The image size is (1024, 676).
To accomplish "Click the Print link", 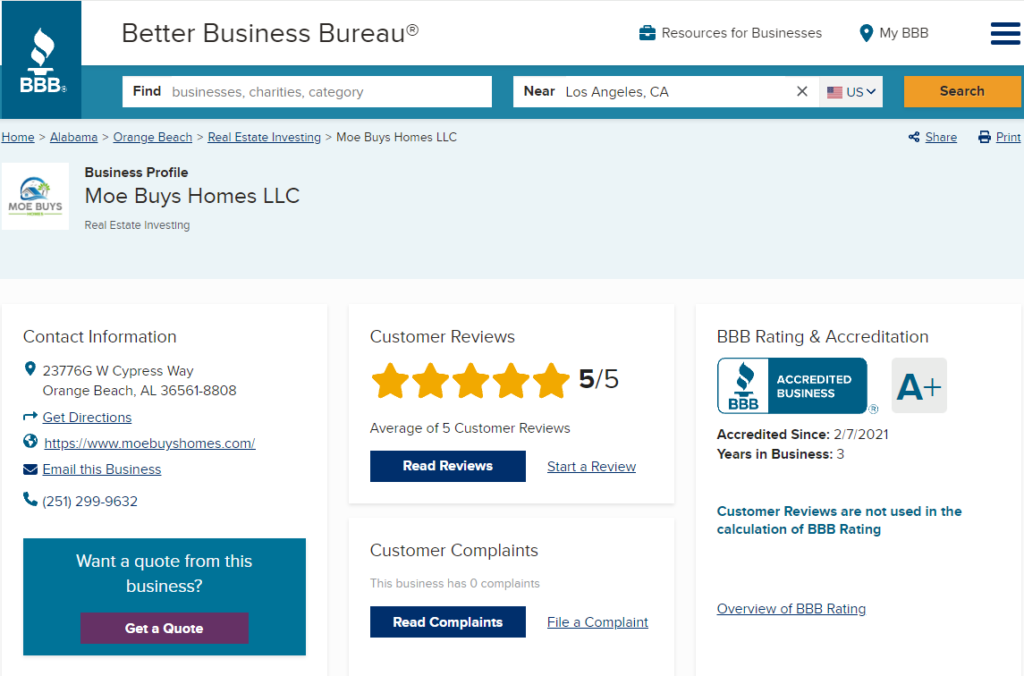I will [1008, 137].
